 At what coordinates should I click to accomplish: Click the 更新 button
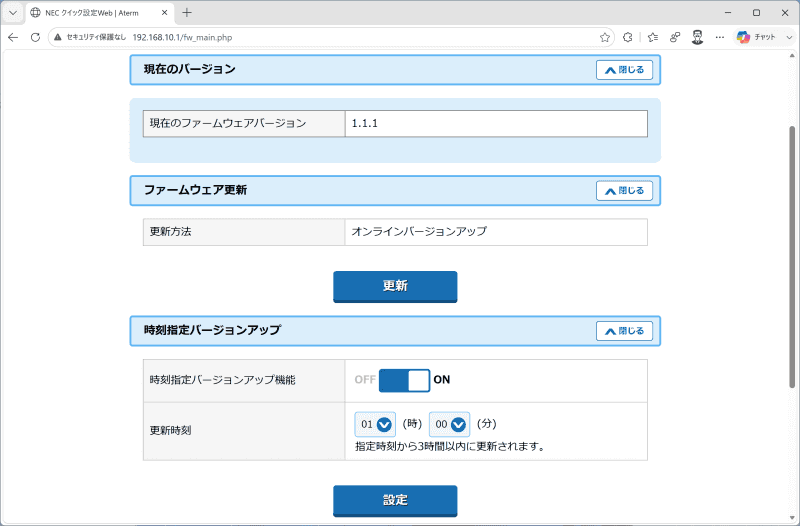(x=395, y=287)
